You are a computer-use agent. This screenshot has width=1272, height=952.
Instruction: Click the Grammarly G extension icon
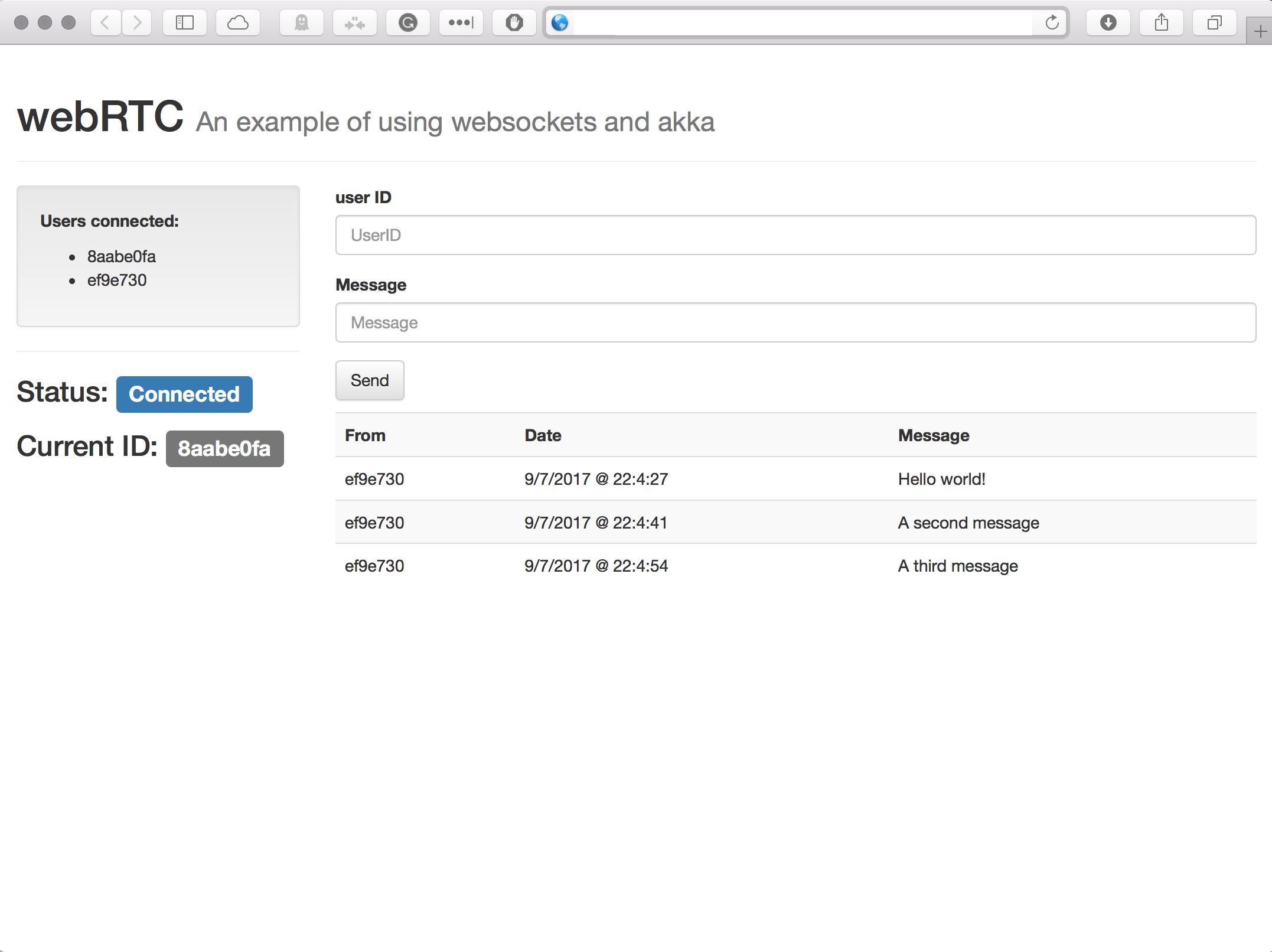(407, 22)
